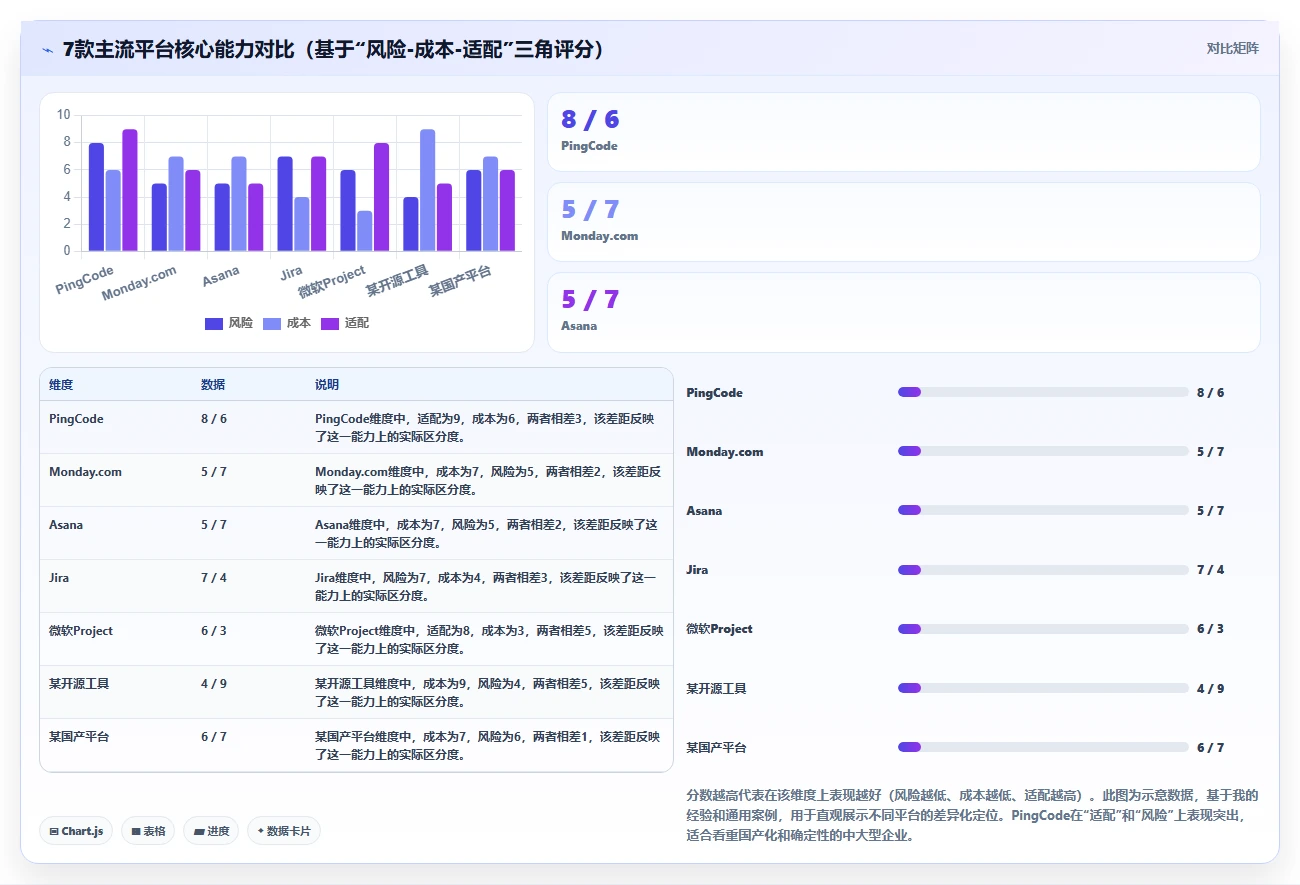Click the 进度 tag chip
1300x885 pixels.
point(211,831)
